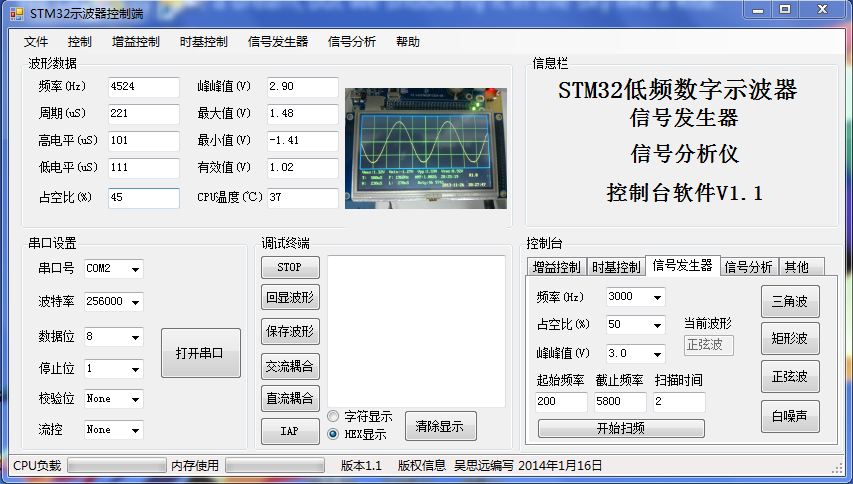
Task: Expand the 数据位 dropdown
Action: click(x=135, y=337)
